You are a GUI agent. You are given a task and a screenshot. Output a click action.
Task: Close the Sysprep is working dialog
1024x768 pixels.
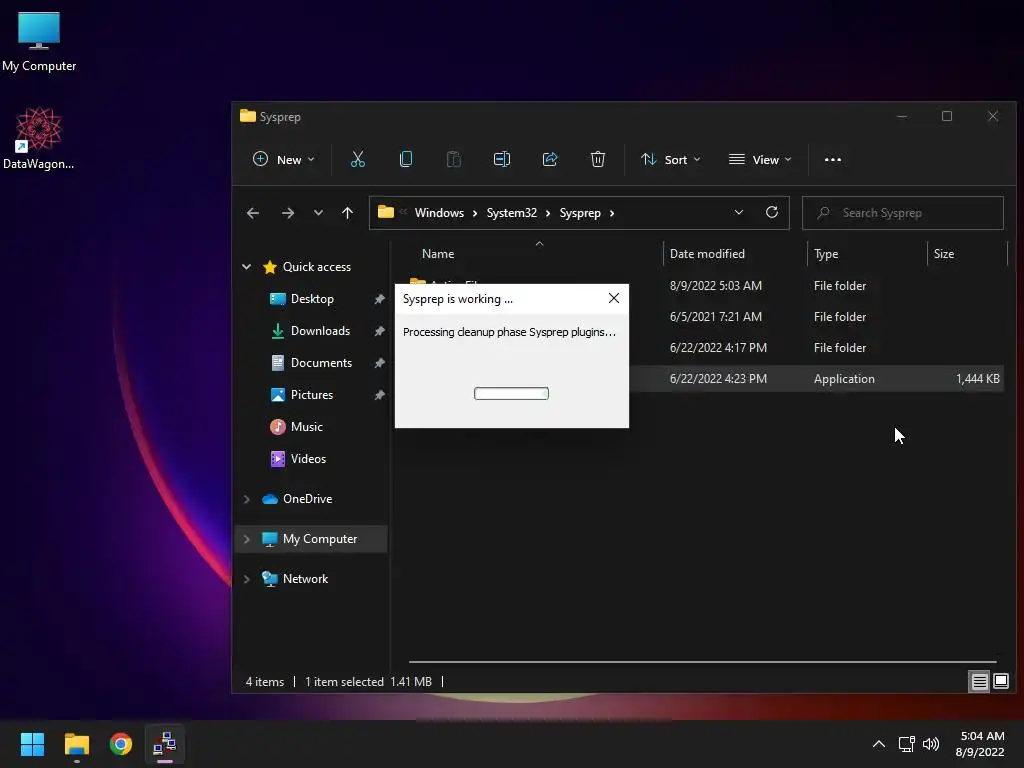pyautogui.click(x=614, y=298)
